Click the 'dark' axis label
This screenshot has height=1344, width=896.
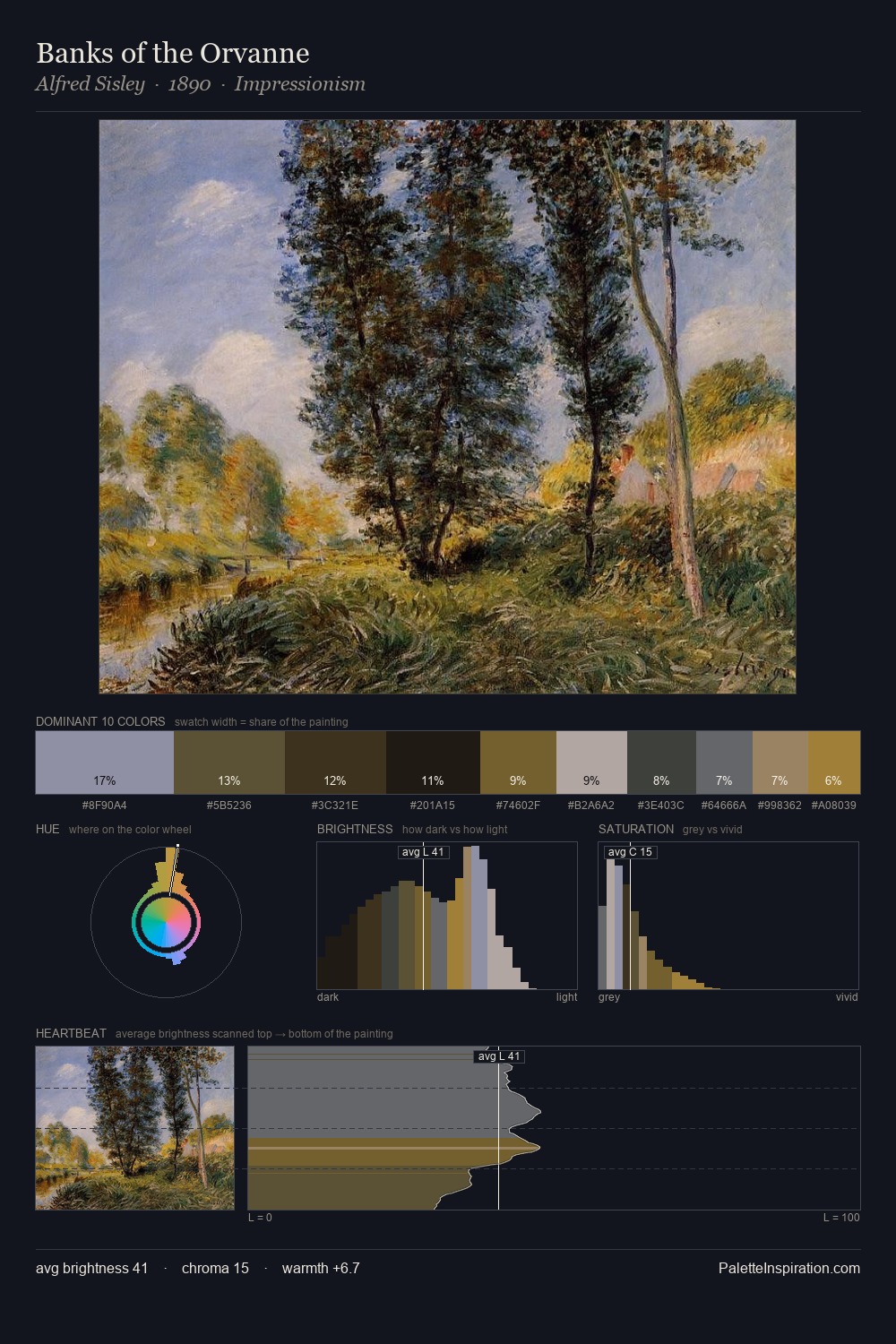click(328, 997)
